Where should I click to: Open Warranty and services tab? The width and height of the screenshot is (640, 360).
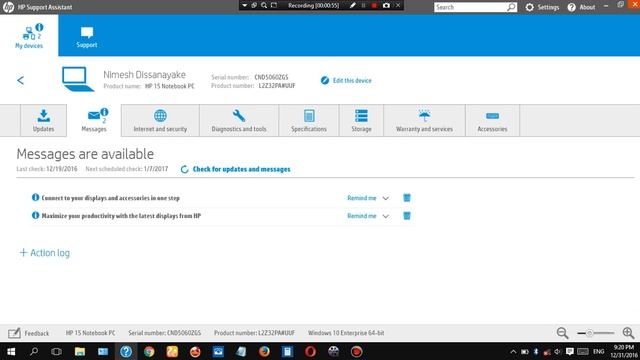[424, 120]
